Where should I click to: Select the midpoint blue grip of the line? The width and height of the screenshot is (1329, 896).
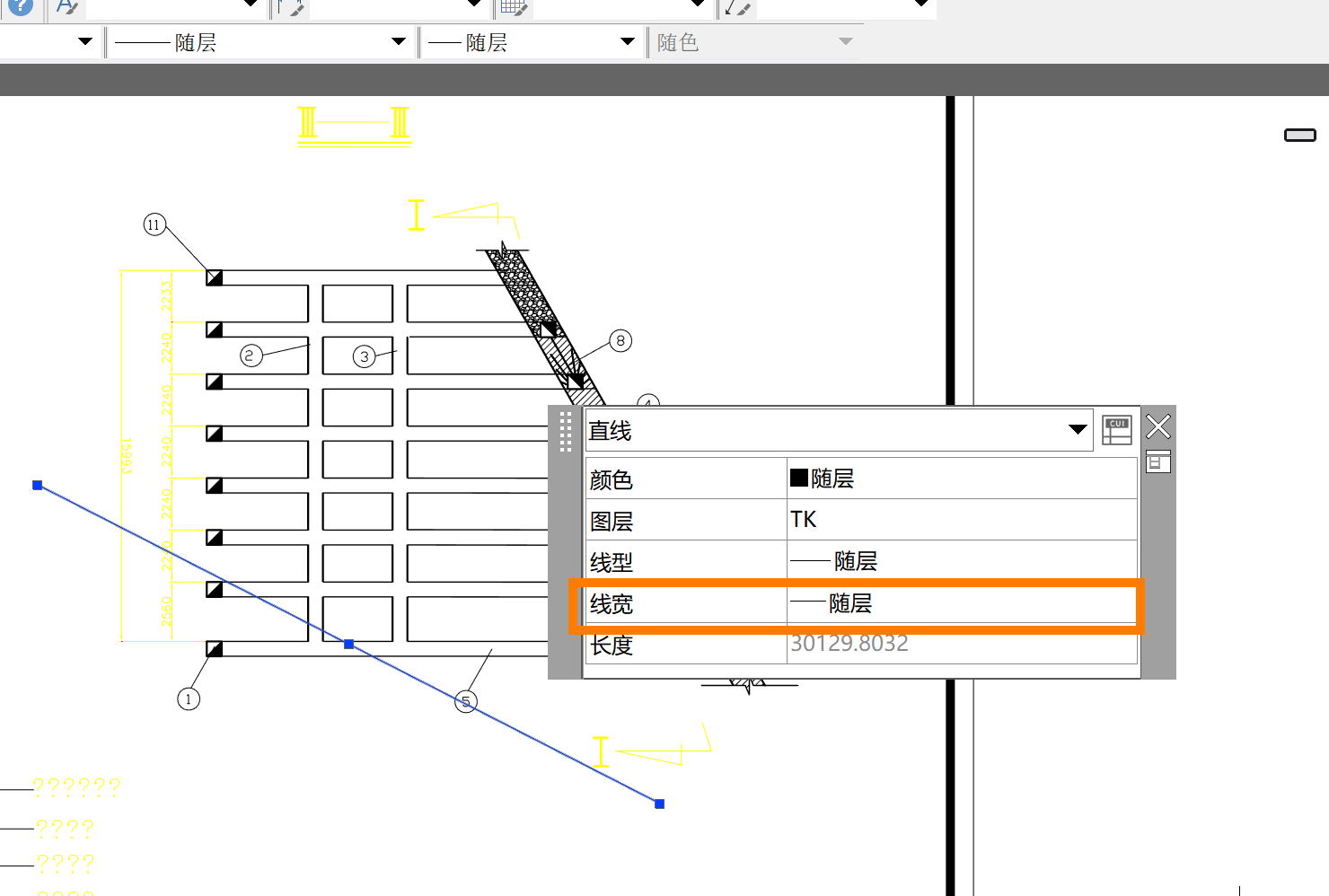348,644
